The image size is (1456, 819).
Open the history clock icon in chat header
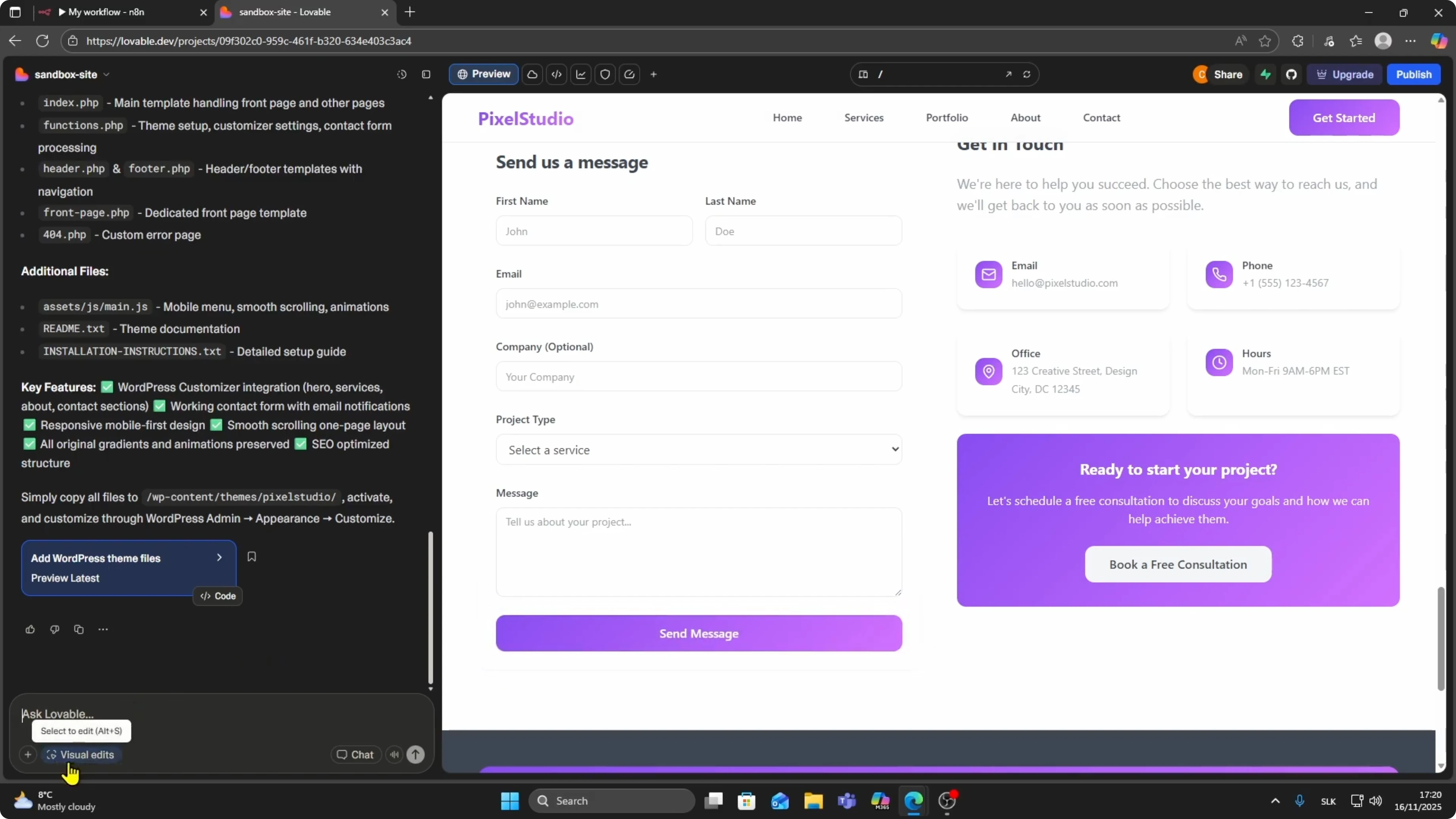[x=401, y=75]
